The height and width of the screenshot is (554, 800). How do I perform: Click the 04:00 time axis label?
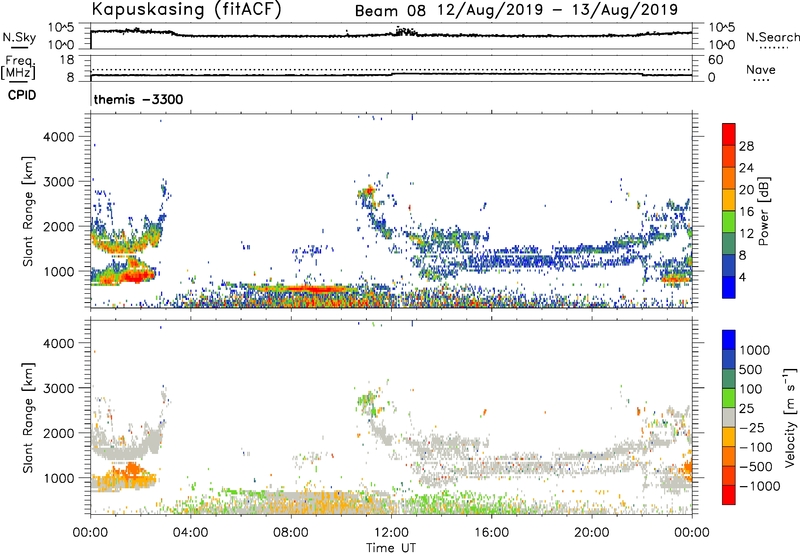point(190,533)
